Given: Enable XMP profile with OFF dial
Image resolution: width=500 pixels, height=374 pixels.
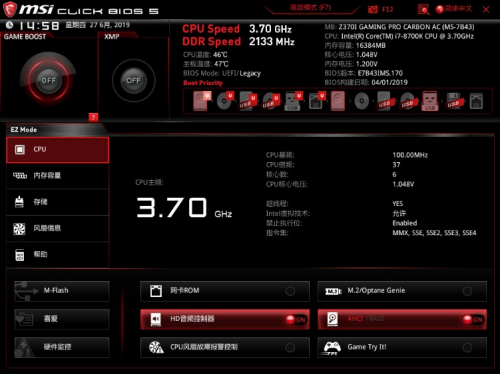Looking at the screenshot, I should tap(133, 80).
